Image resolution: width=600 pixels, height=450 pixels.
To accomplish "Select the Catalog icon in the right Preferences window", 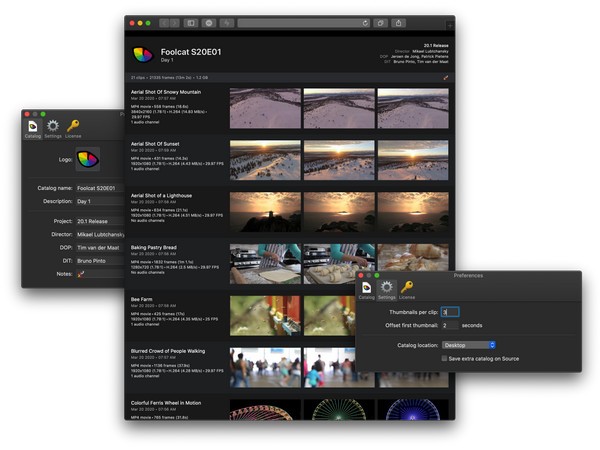I will 367,290.
